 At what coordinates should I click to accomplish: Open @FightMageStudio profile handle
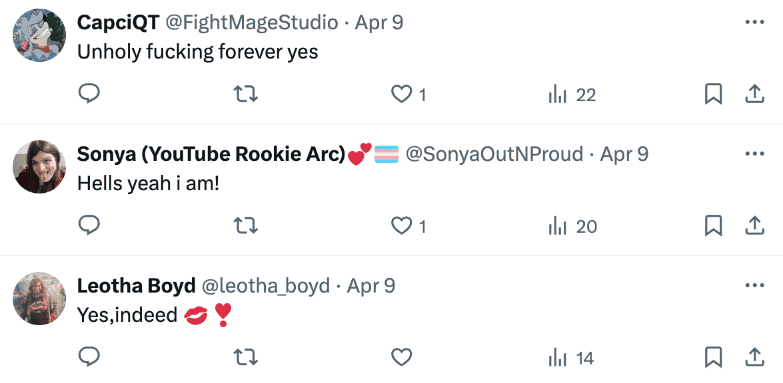(x=251, y=22)
